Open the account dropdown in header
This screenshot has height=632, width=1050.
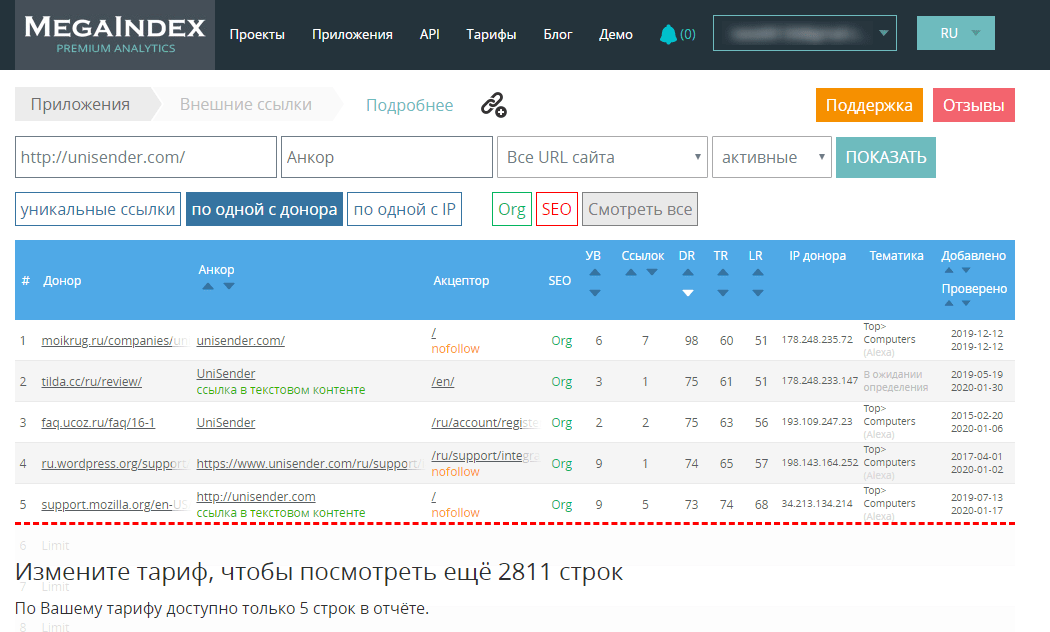click(x=805, y=33)
